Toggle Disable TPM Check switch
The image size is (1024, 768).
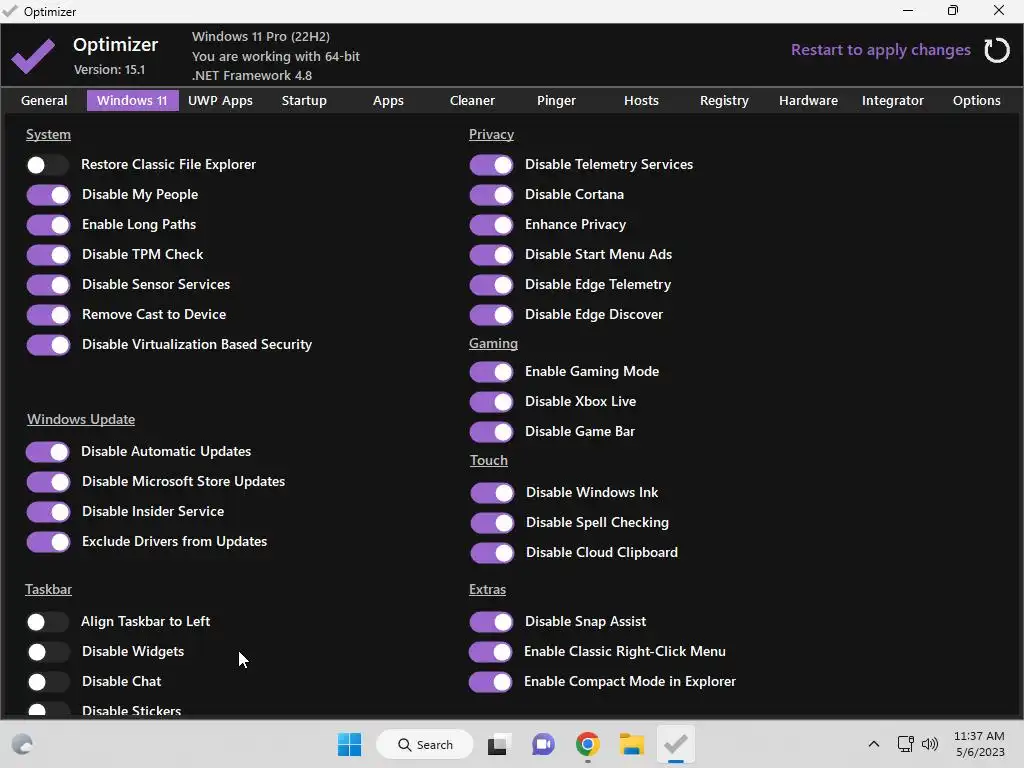48,255
